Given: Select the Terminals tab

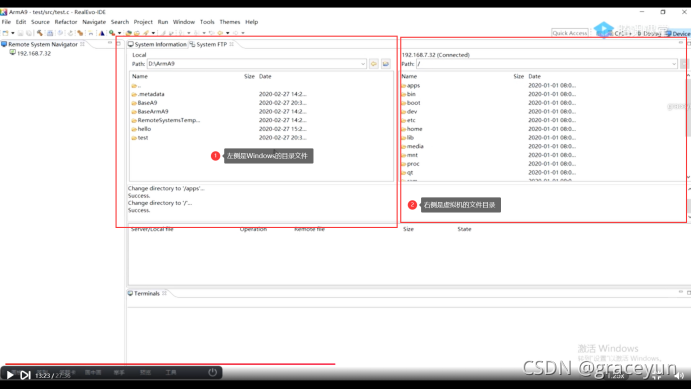Looking at the screenshot, I should point(144,293).
